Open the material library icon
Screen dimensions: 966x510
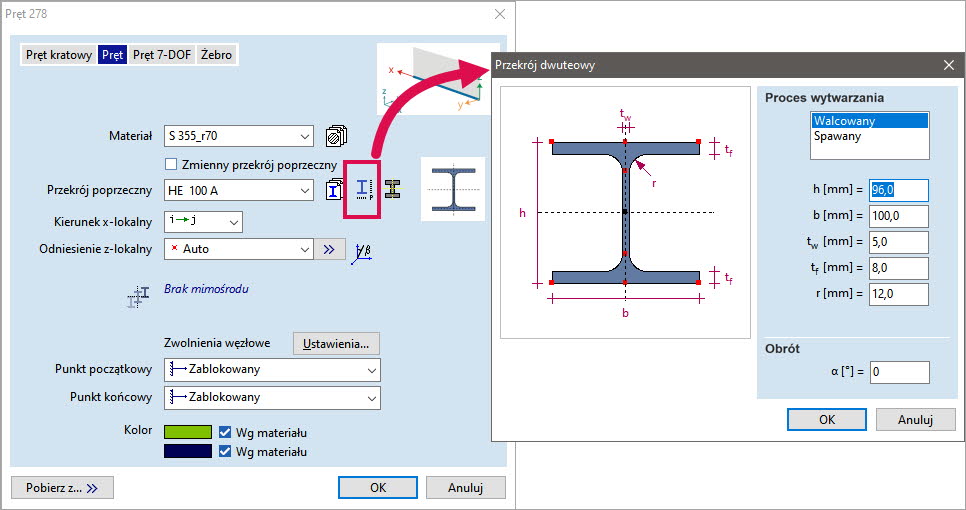337,135
